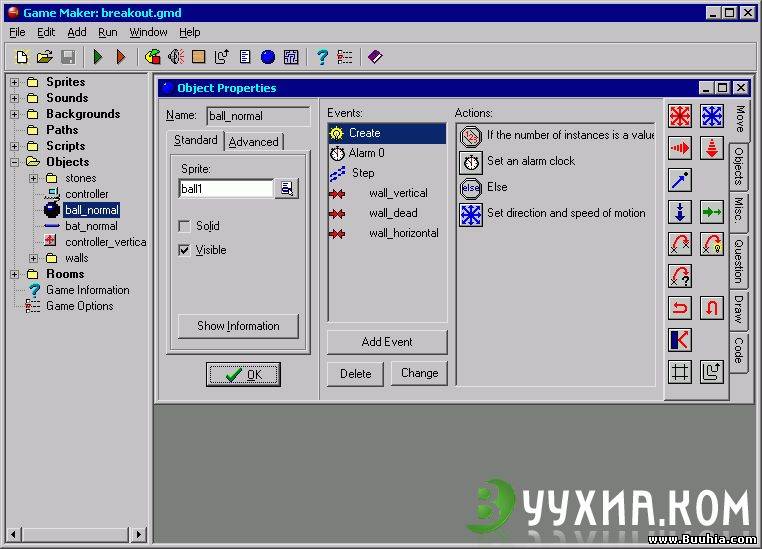Switch to the Advanced tab

pos(254,142)
